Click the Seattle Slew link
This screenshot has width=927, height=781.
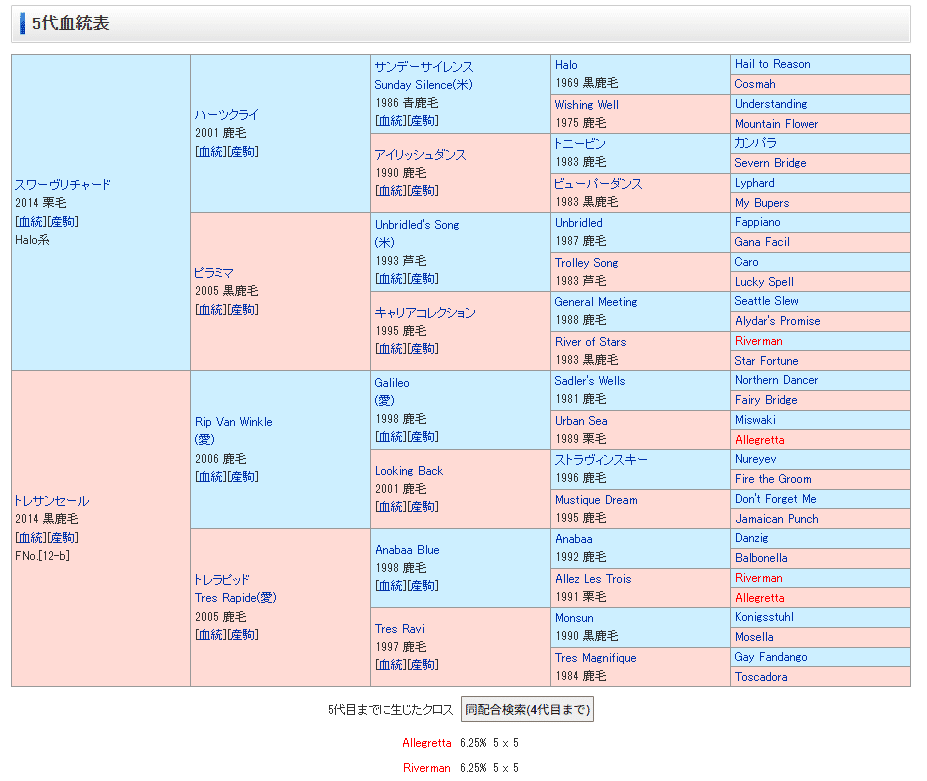[x=766, y=301]
